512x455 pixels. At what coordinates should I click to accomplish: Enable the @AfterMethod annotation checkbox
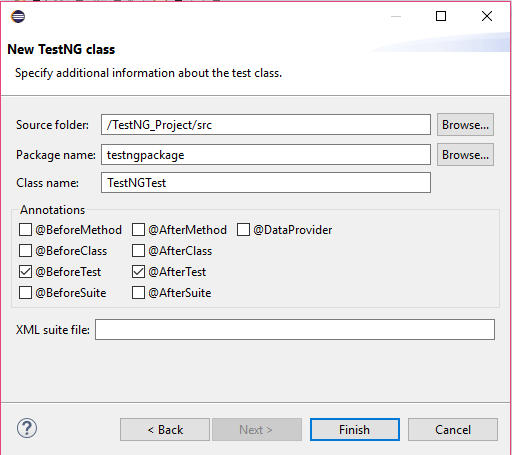pyautogui.click(x=138, y=230)
